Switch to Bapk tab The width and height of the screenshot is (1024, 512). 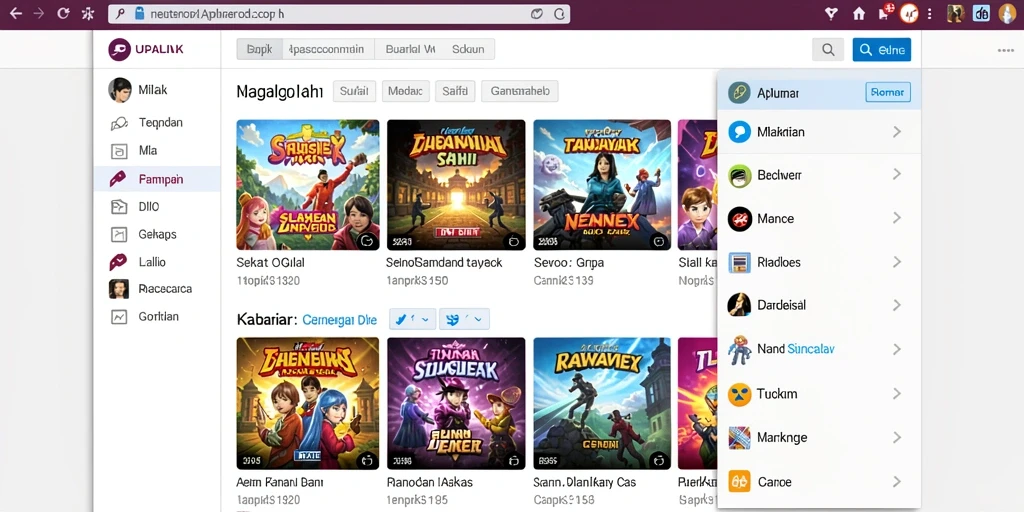[259, 49]
